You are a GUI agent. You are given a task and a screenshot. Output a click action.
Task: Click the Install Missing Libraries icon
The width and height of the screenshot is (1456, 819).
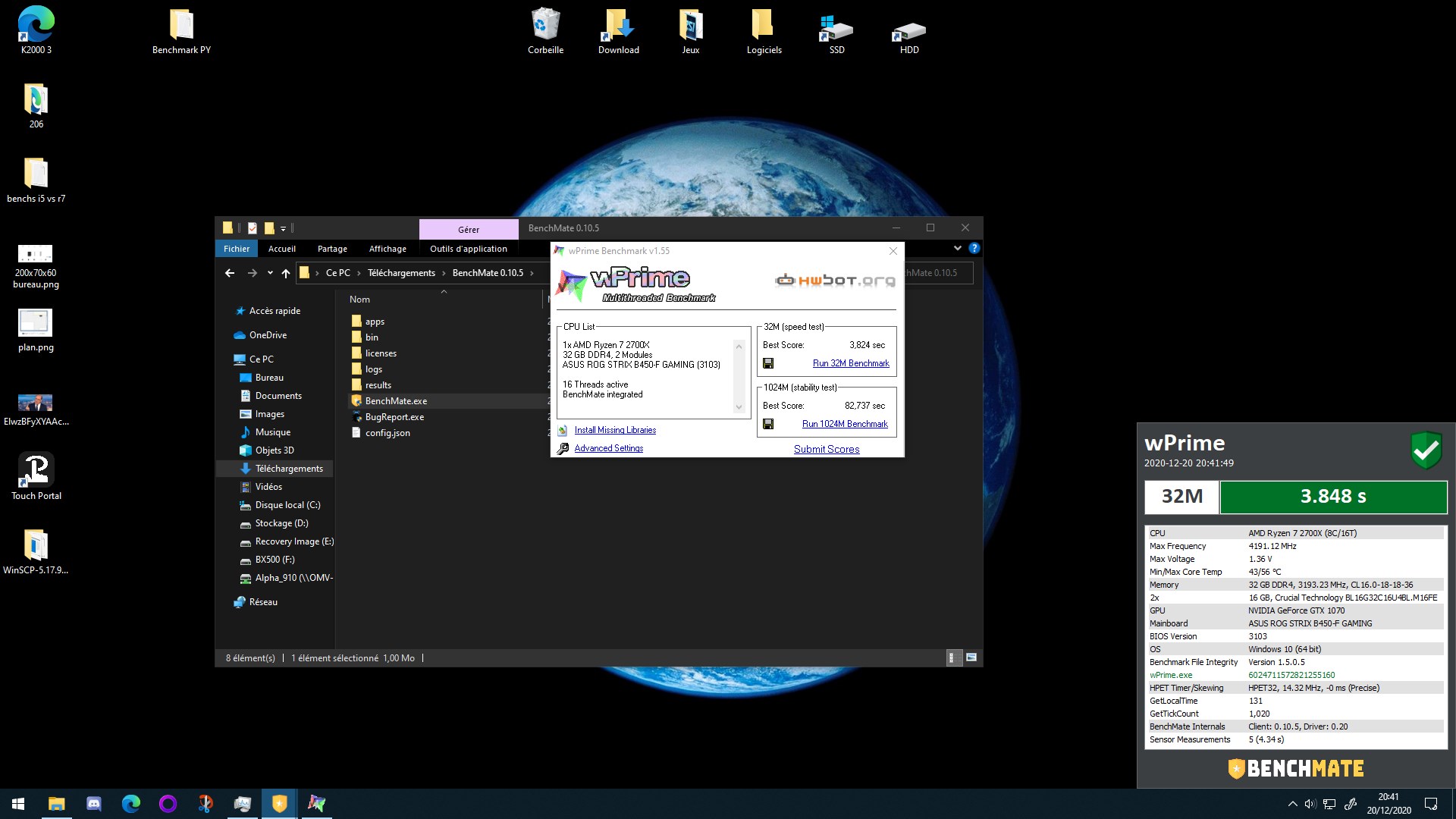tap(563, 430)
